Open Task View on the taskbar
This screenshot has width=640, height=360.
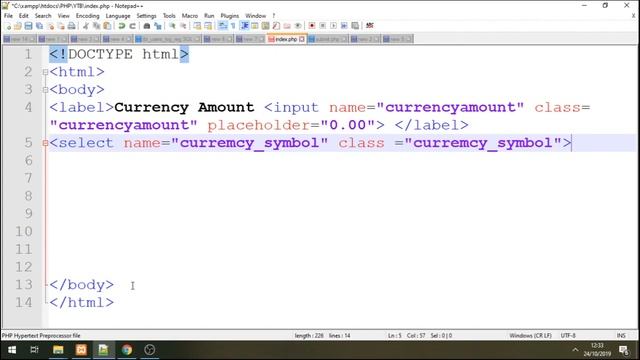pyautogui.click(x=34, y=350)
